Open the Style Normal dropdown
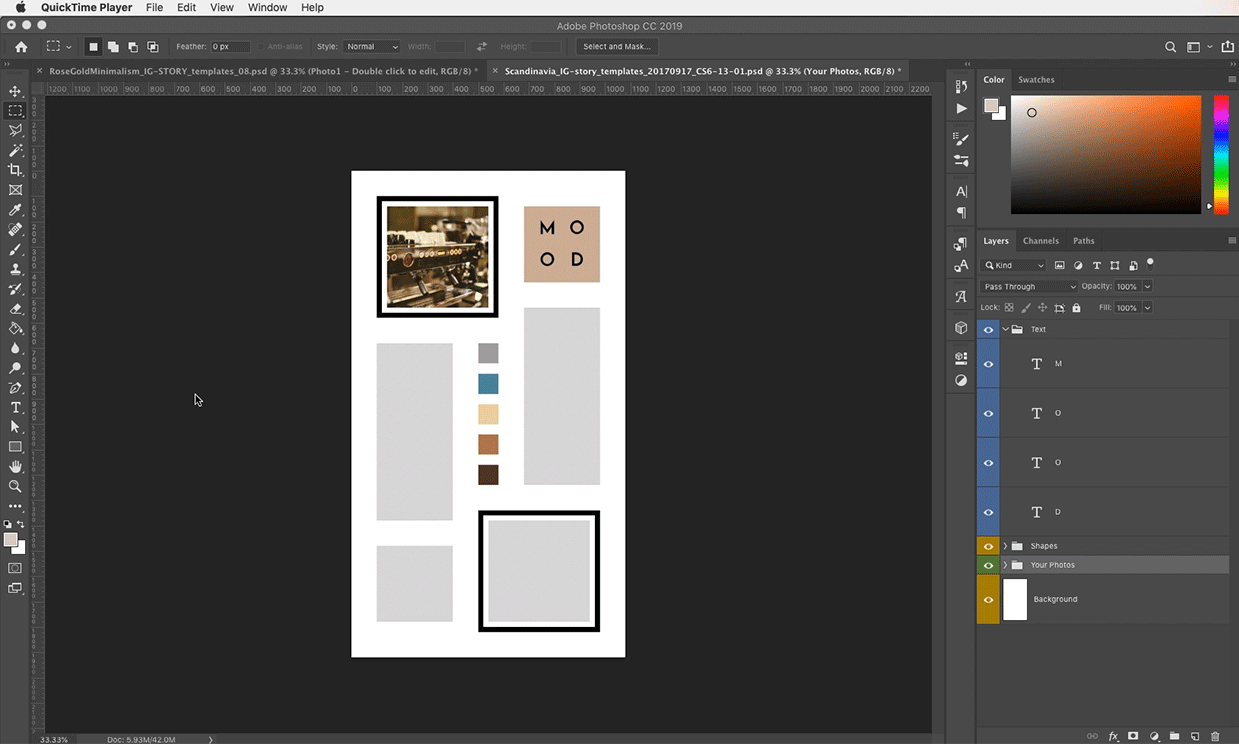 (372, 47)
